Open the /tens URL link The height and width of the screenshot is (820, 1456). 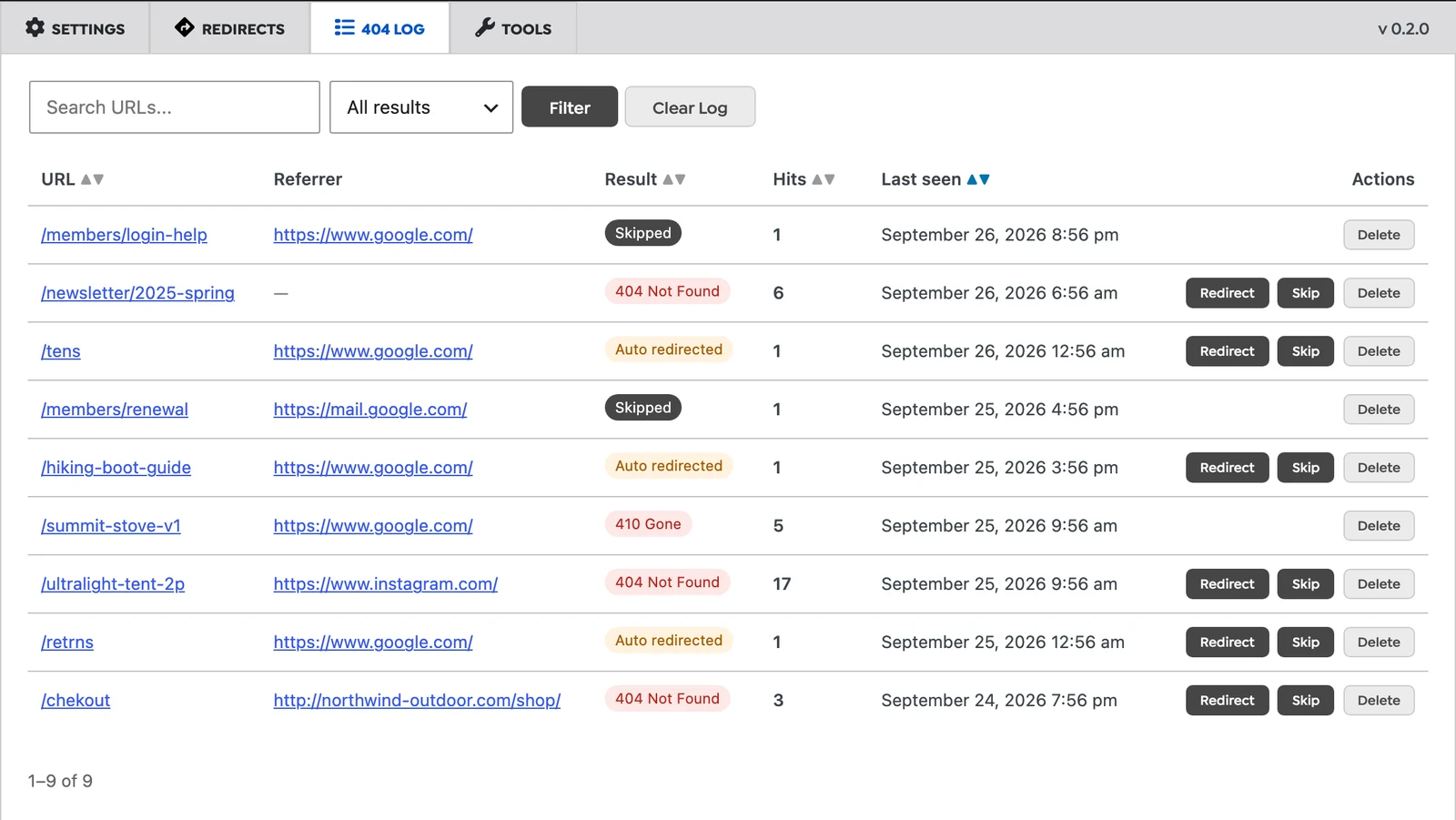point(61,351)
